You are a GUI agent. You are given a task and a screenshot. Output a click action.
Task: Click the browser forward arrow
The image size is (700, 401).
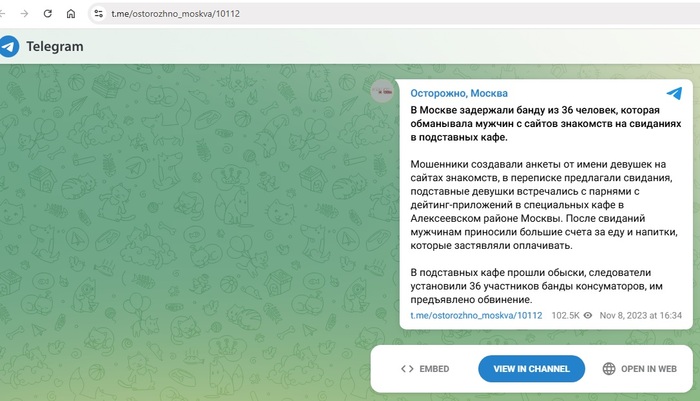point(25,14)
